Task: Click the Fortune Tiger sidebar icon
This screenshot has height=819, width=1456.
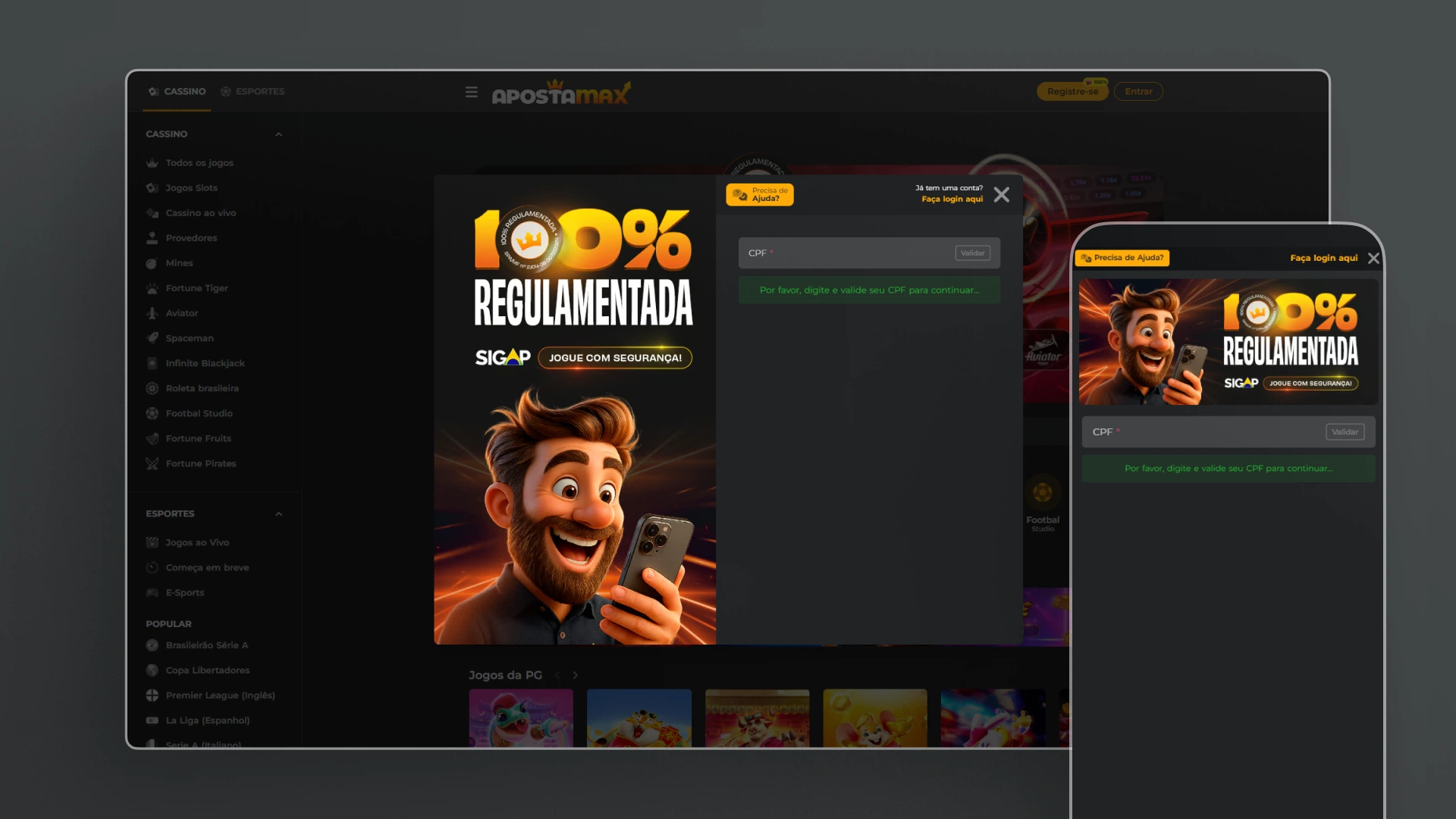Action: point(152,288)
